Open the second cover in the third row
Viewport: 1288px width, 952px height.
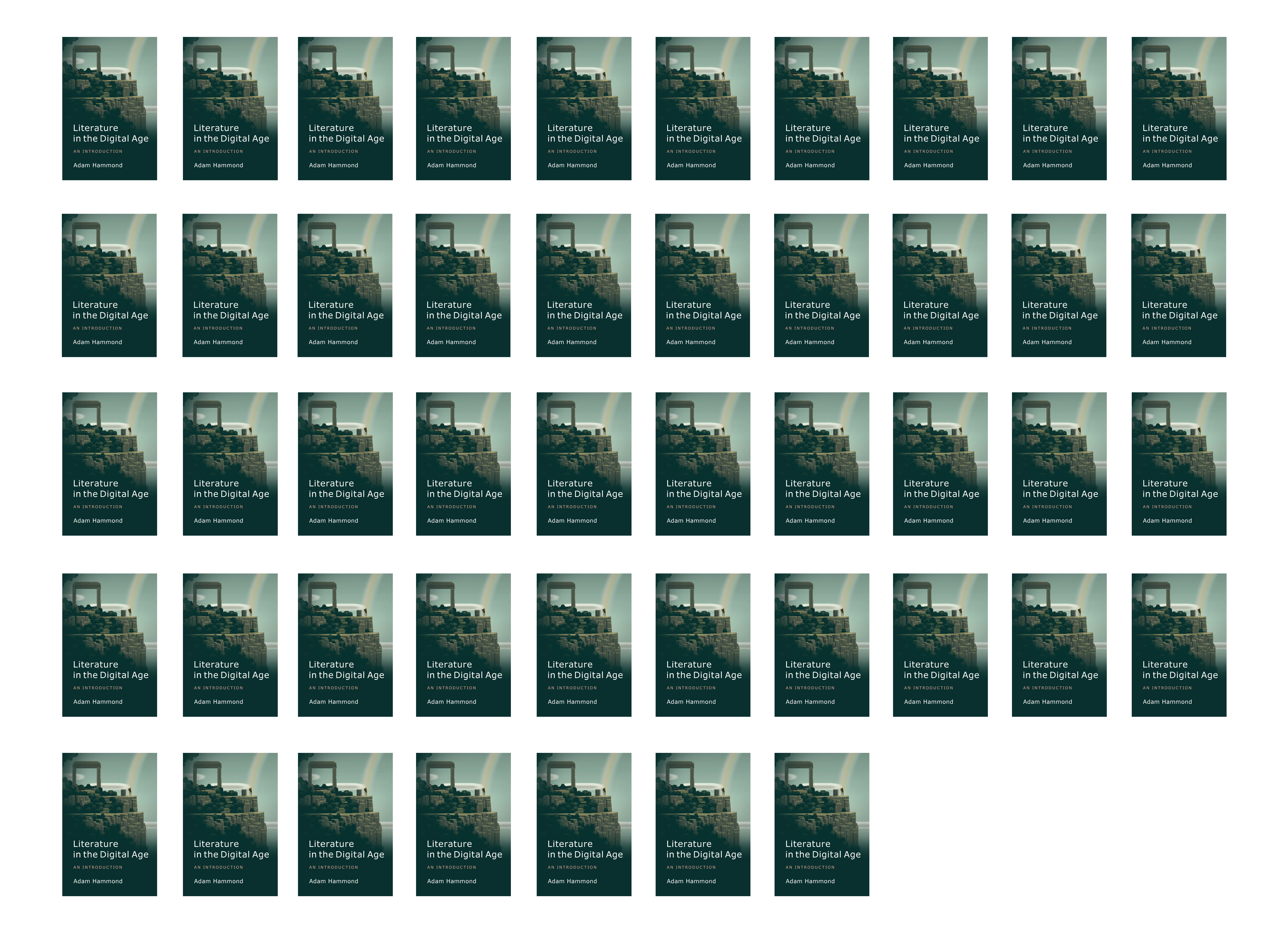pyautogui.click(x=230, y=464)
